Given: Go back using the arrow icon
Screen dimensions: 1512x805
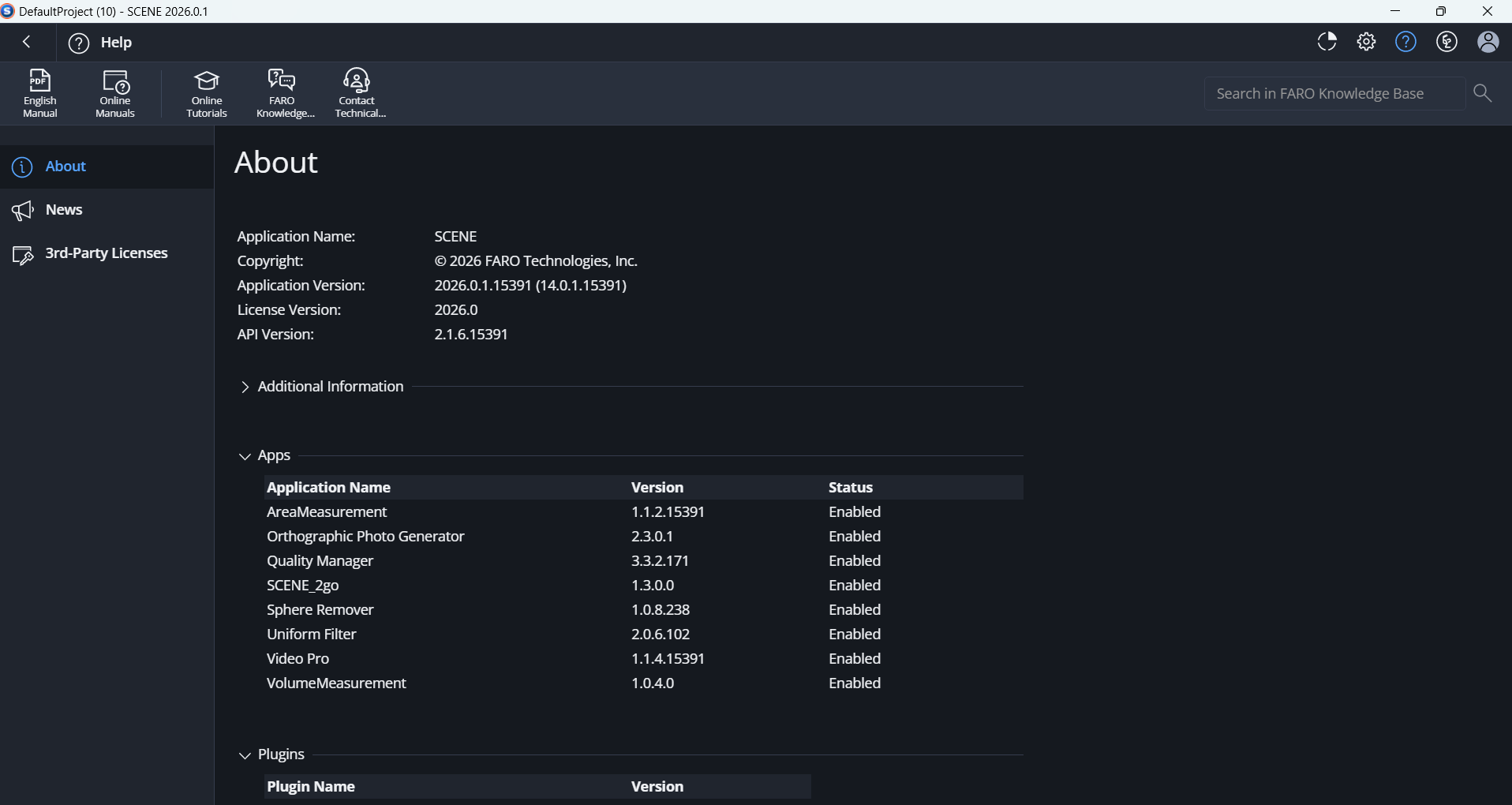Looking at the screenshot, I should pyautogui.click(x=27, y=42).
